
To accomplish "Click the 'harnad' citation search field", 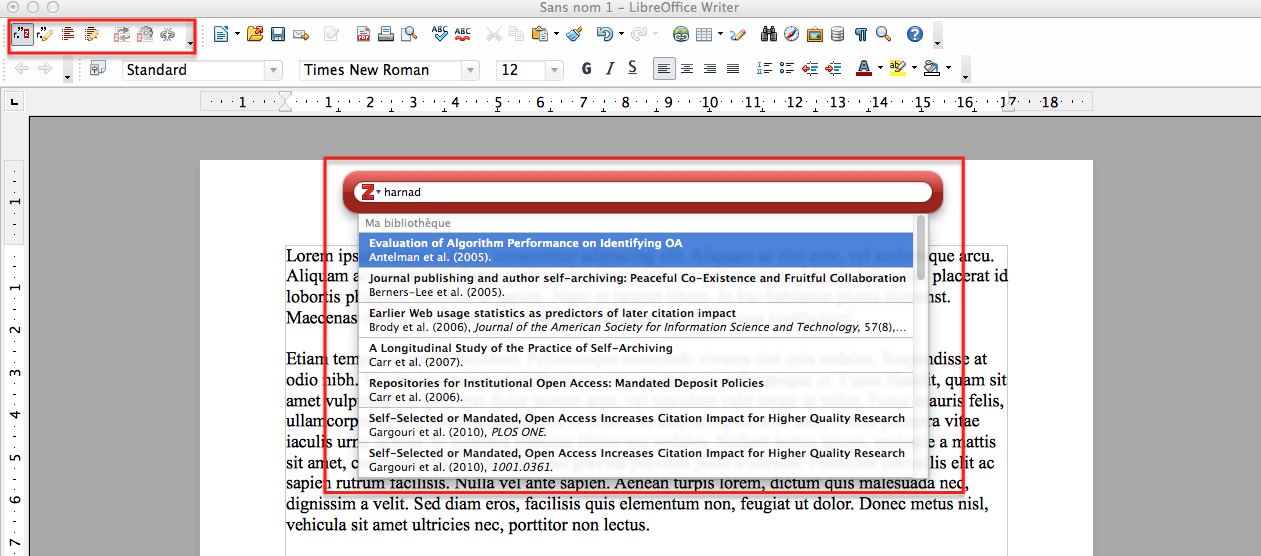I will pos(650,192).
